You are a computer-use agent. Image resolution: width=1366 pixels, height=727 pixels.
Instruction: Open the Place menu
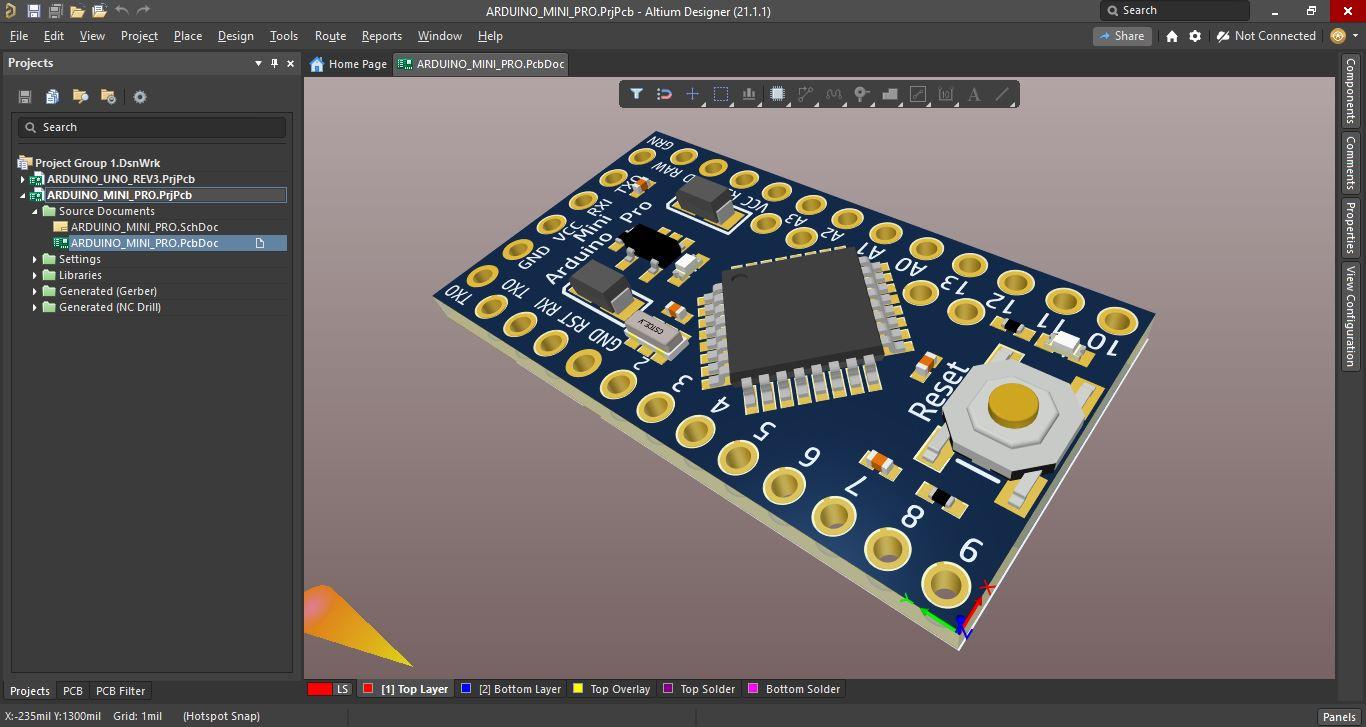click(x=188, y=36)
